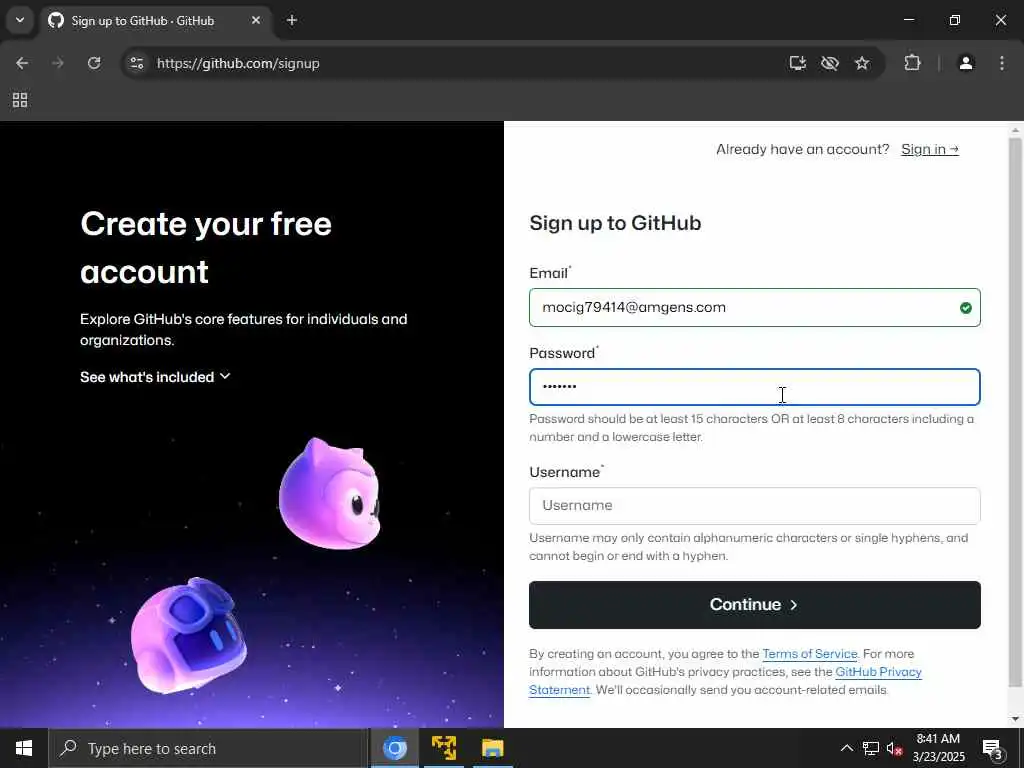
Task: Open the browser profile icon
Action: point(966,63)
